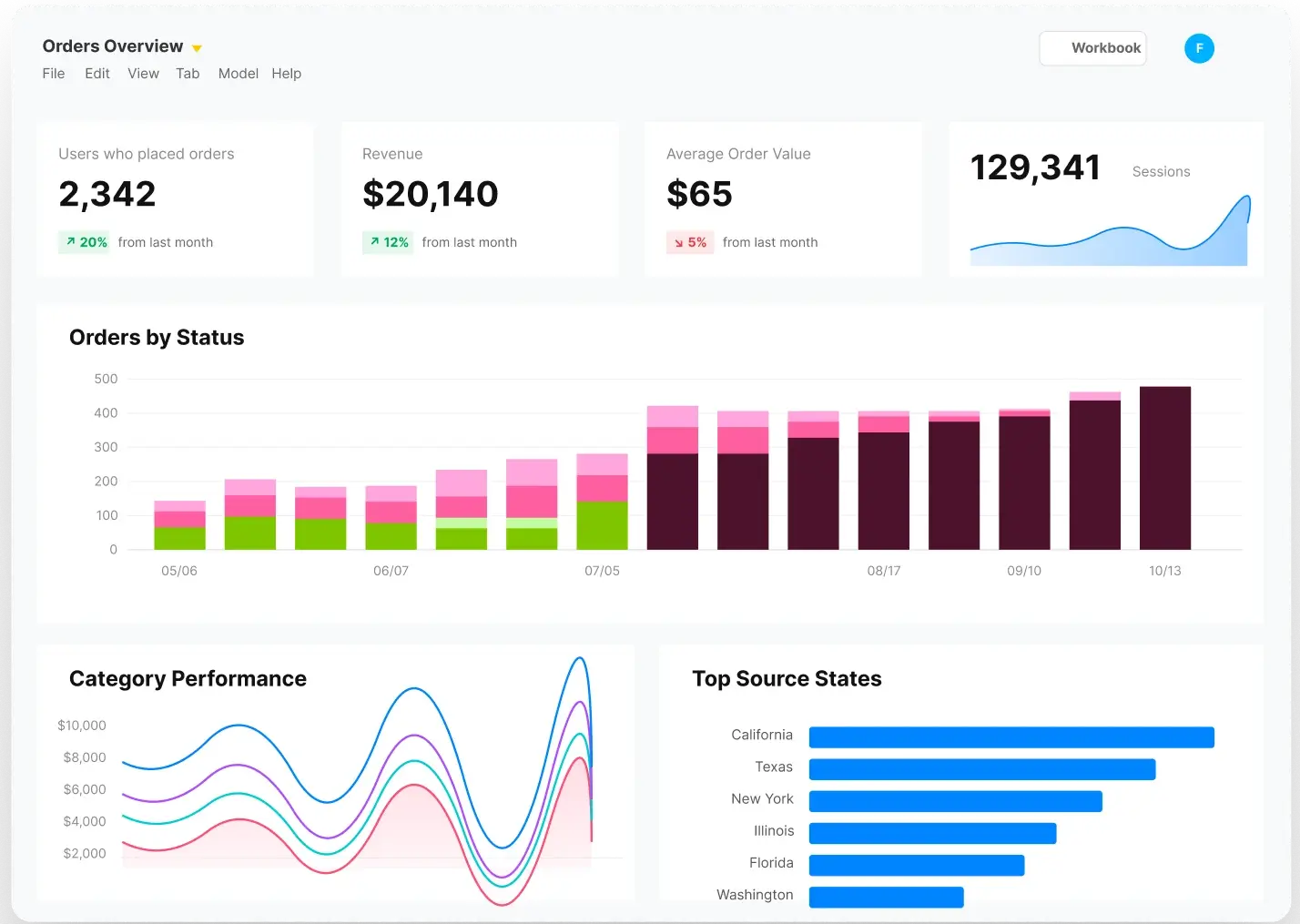Click the Orders by Status heading
Screen dimensions: 1300x924
[x=157, y=338]
